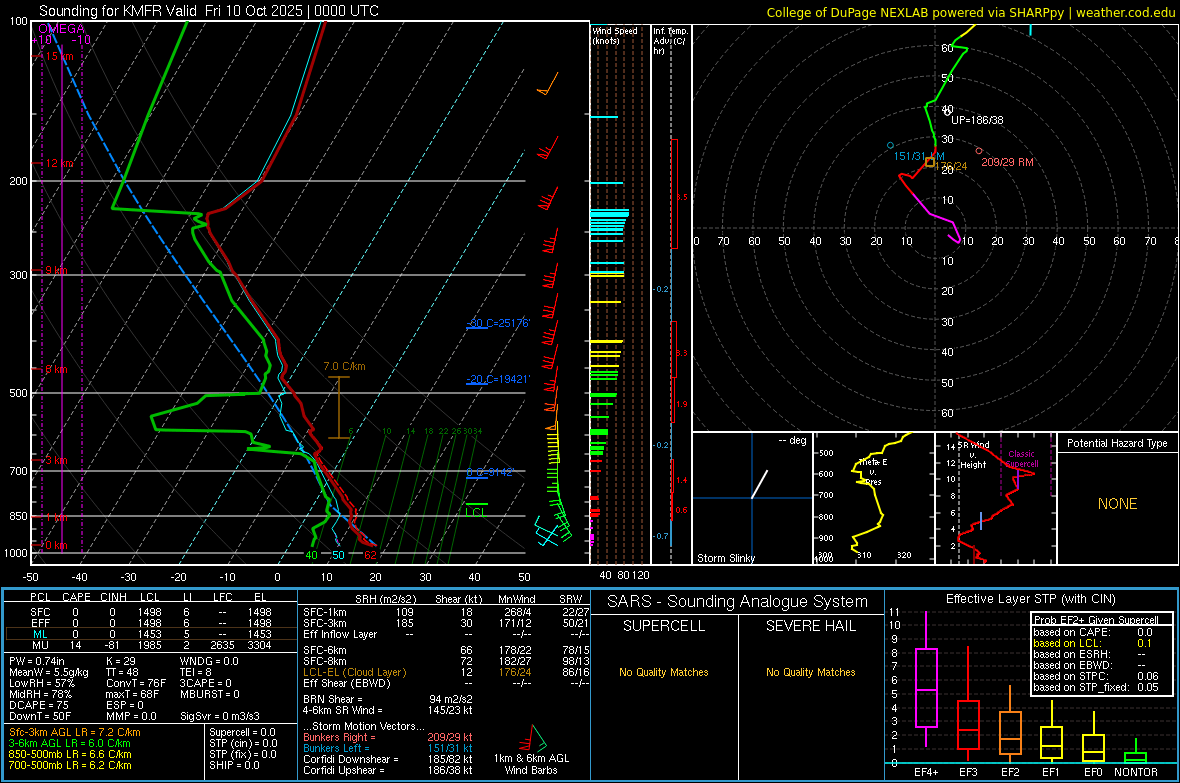Click the 15 km height marker
This screenshot has width=1180, height=783.
[x=57, y=56]
